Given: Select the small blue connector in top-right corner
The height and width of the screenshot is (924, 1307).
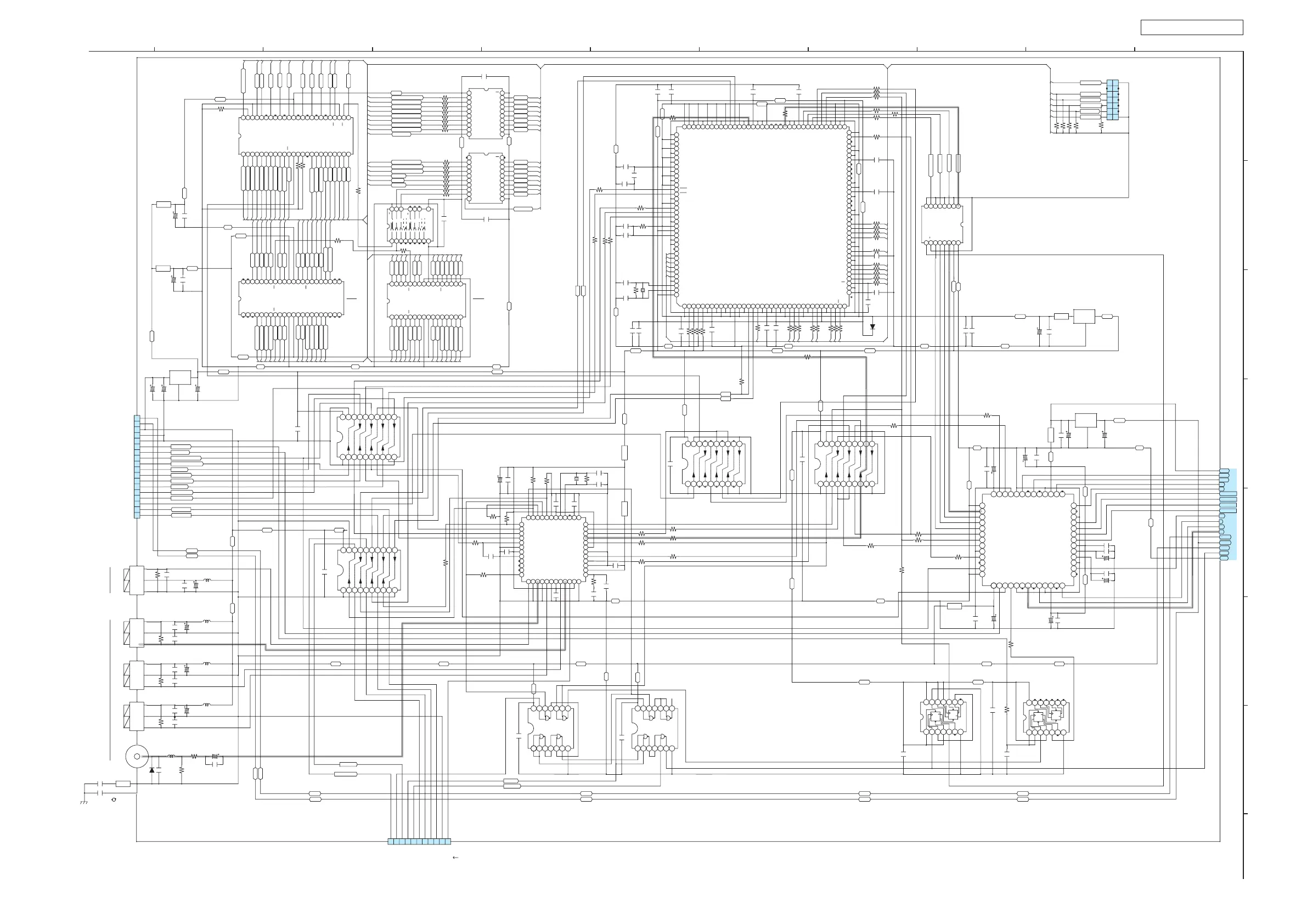Looking at the screenshot, I should pos(1112,100).
